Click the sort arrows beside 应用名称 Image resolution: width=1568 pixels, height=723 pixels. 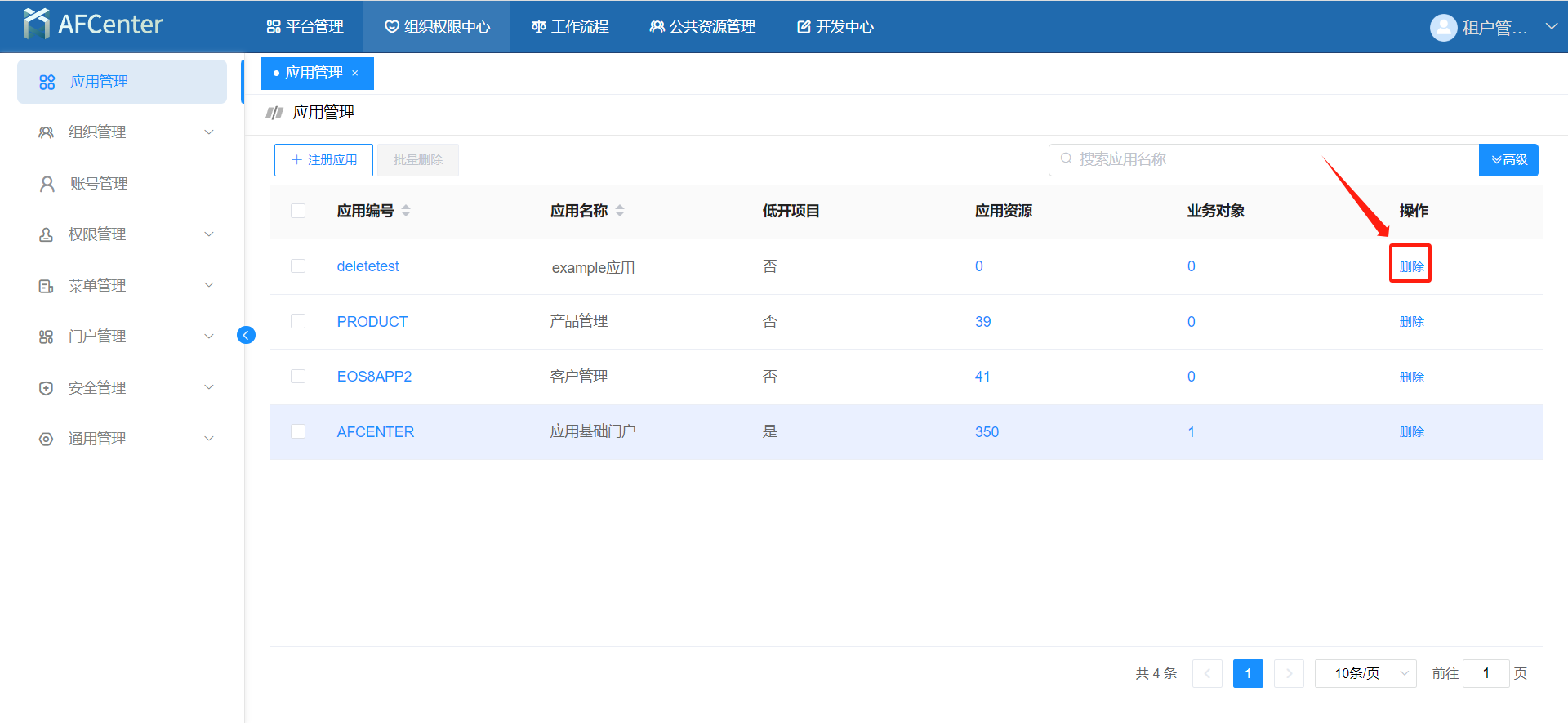point(620,211)
